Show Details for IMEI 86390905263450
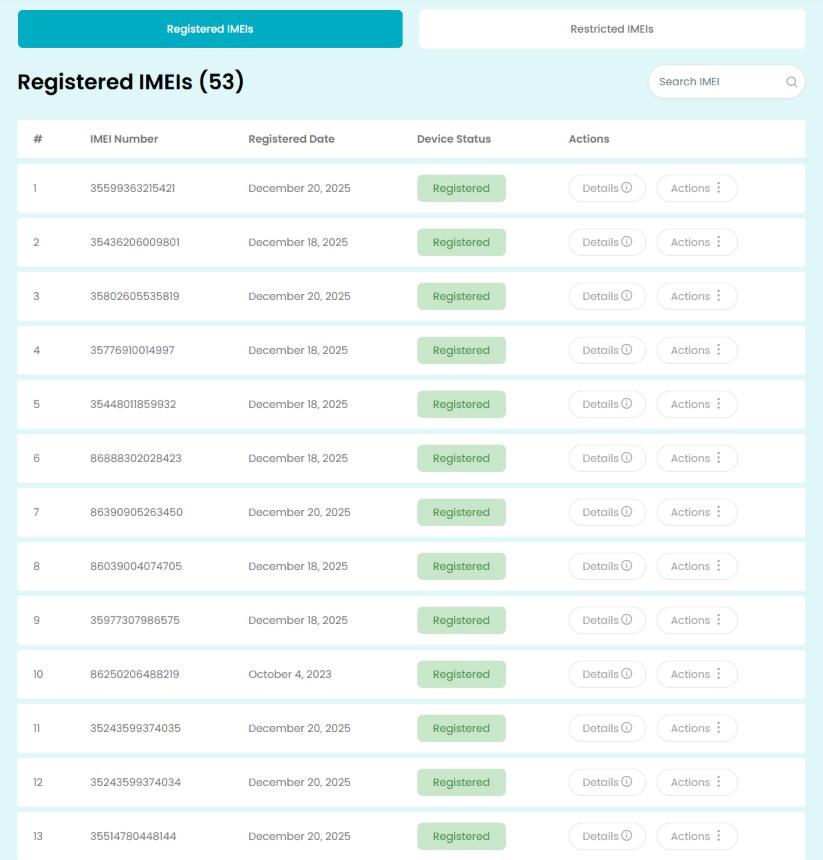 pos(607,512)
